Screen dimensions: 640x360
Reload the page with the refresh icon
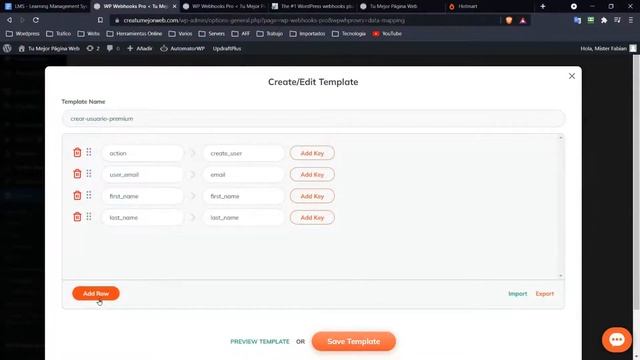(36, 20)
